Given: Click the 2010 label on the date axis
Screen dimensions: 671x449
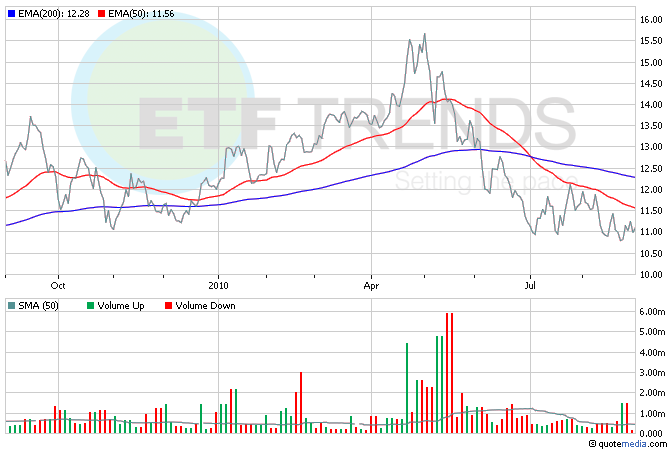Looking at the screenshot, I should tap(218, 285).
